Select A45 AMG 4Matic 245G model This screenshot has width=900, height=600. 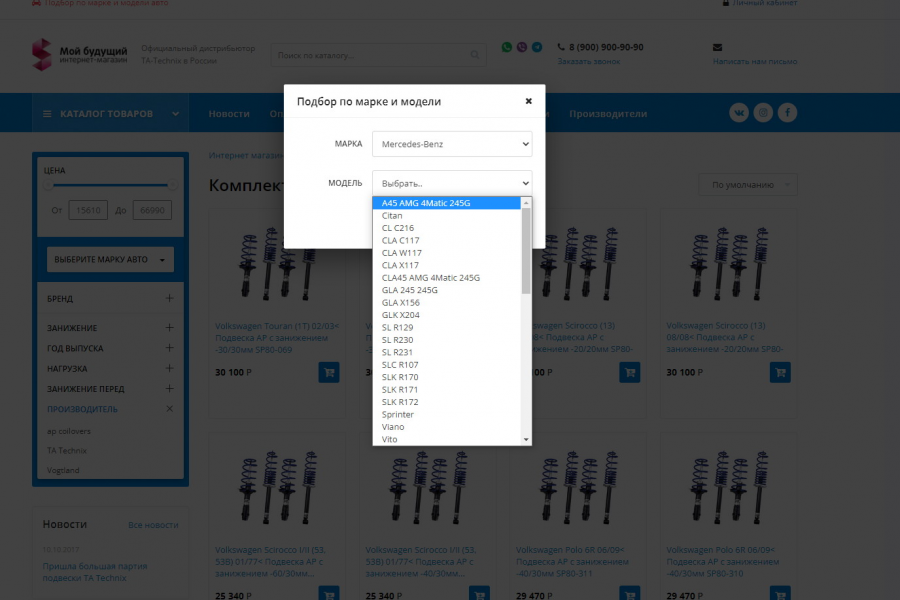point(447,203)
